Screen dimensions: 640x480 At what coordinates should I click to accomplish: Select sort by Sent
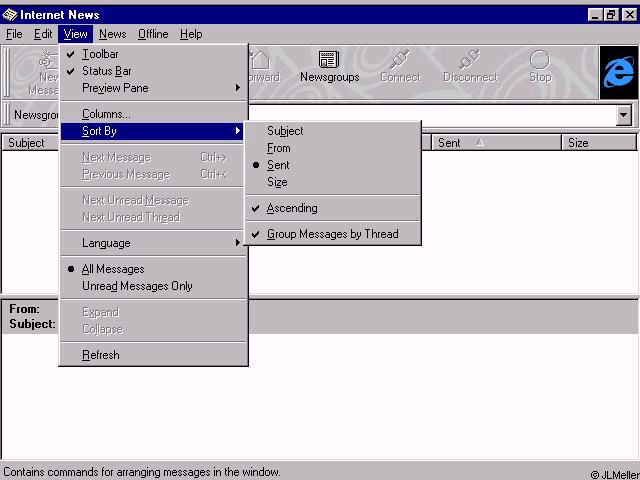pos(333,165)
